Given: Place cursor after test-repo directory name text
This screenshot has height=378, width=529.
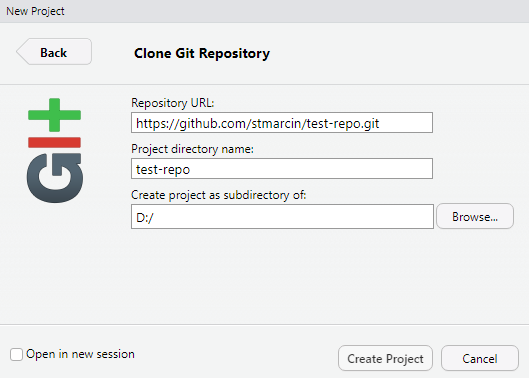Looking at the screenshot, I should tap(191, 169).
